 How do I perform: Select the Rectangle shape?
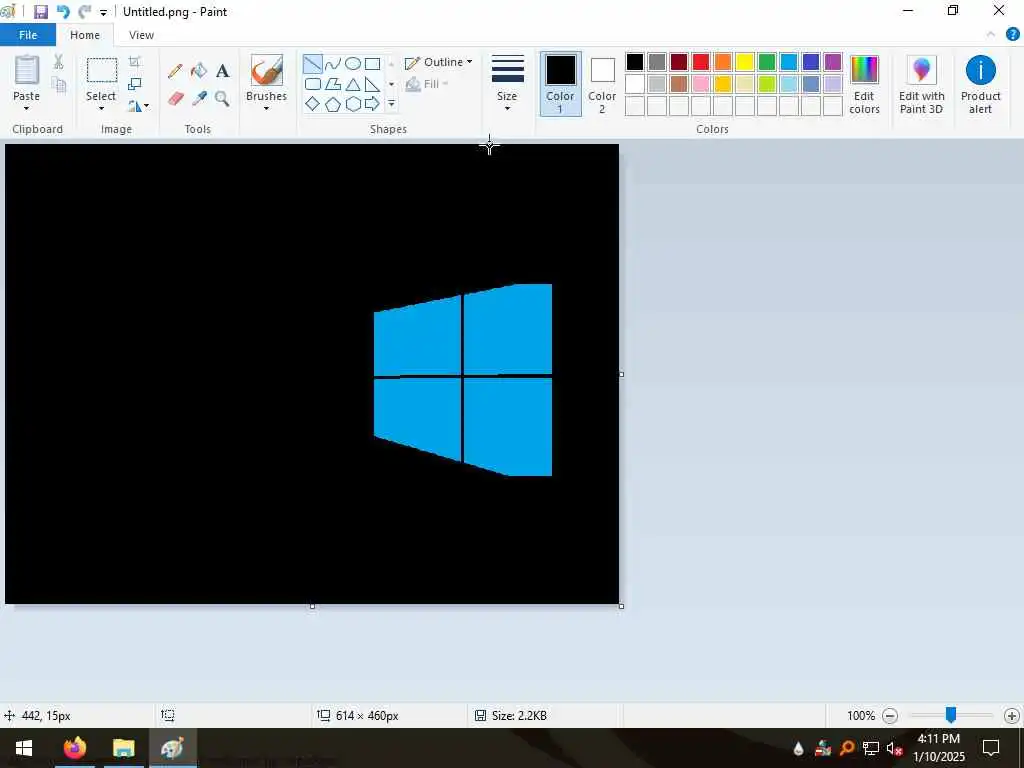pos(373,63)
